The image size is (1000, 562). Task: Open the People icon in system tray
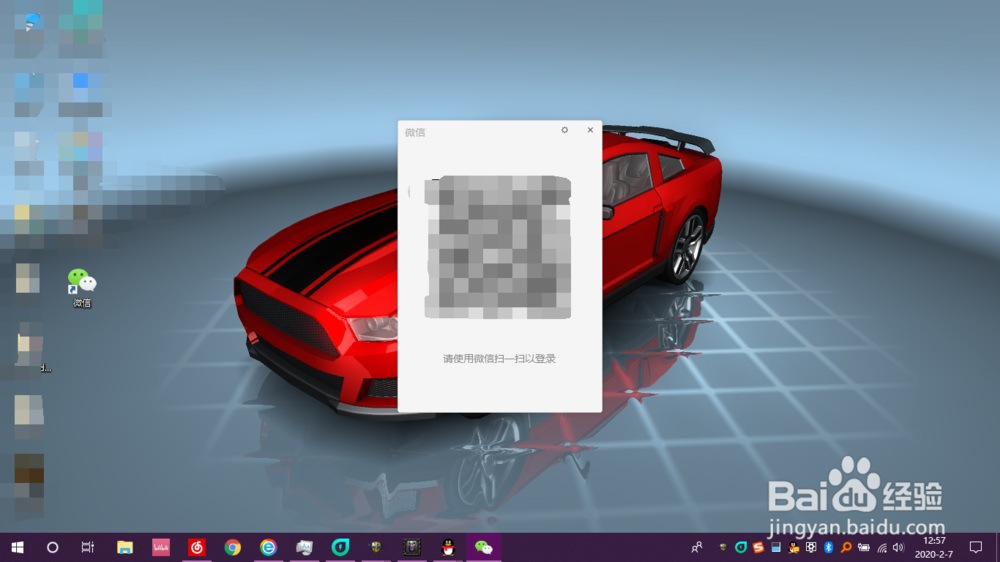pyautogui.click(x=696, y=547)
